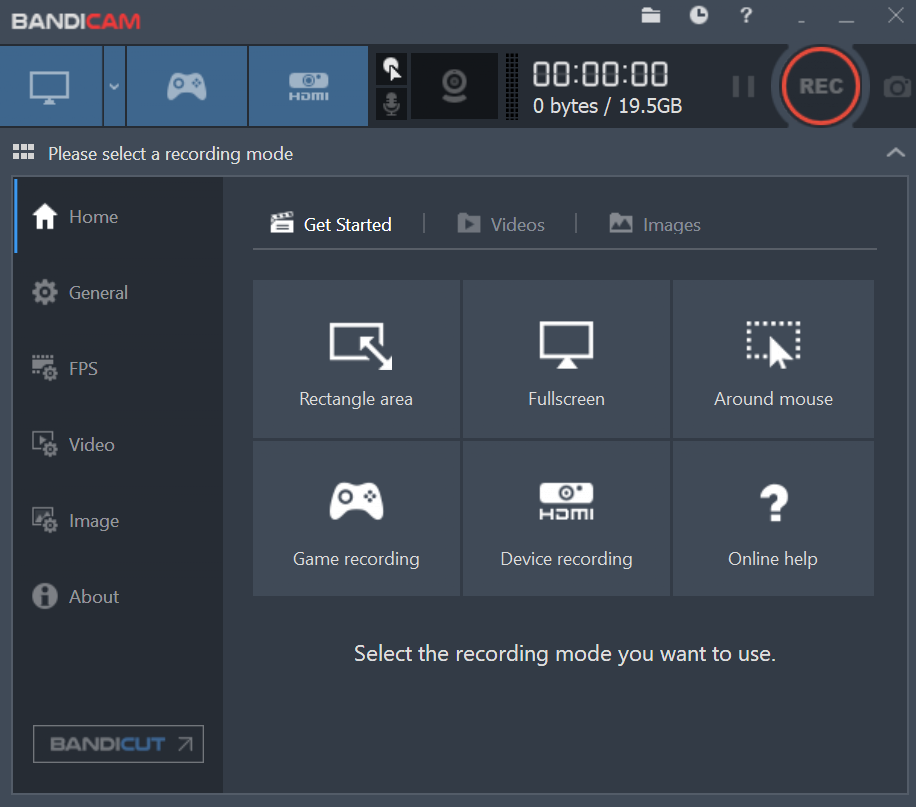Choose the Rectangle area recording tile
916x807 pixels.
pyautogui.click(x=356, y=359)
